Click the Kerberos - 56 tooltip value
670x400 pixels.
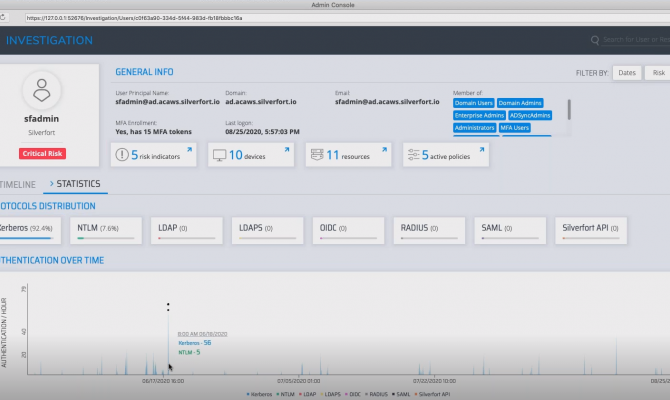[194, 343]
